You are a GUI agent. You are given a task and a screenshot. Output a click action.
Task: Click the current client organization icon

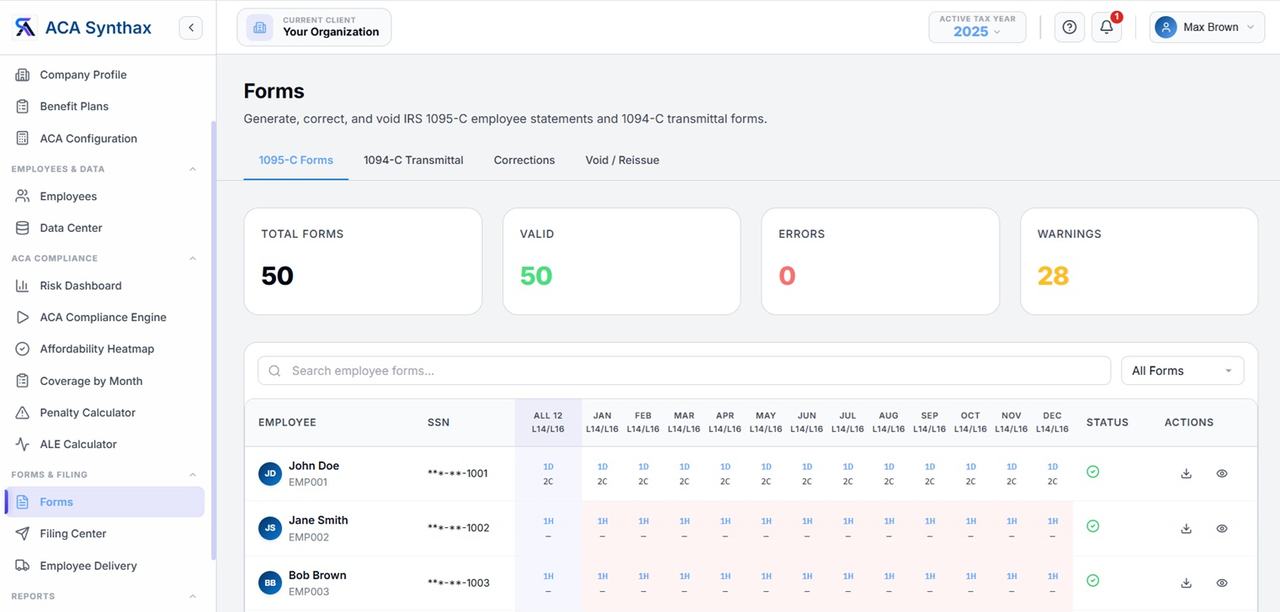[260, 27]
